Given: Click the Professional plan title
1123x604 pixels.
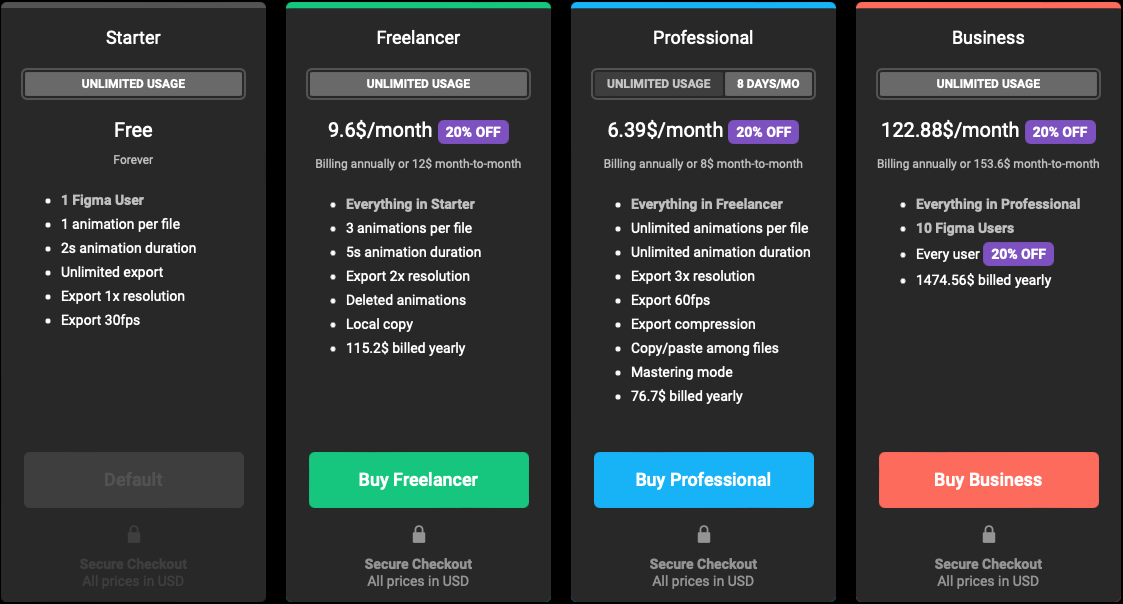Looking at the screenshot, I should (x=703, y=38).
